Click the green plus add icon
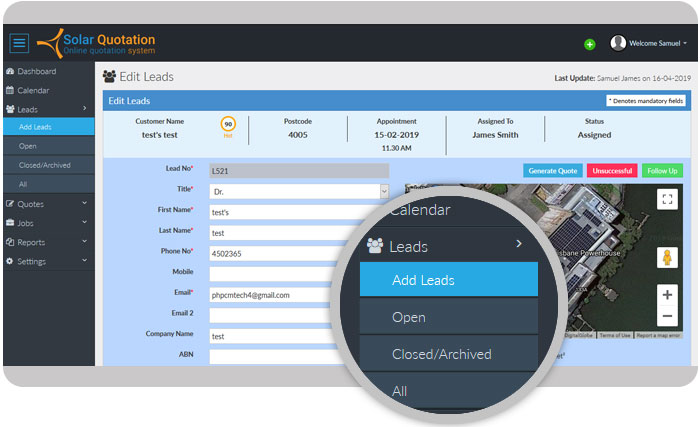The image size is (700, 427). coord(589,44)
